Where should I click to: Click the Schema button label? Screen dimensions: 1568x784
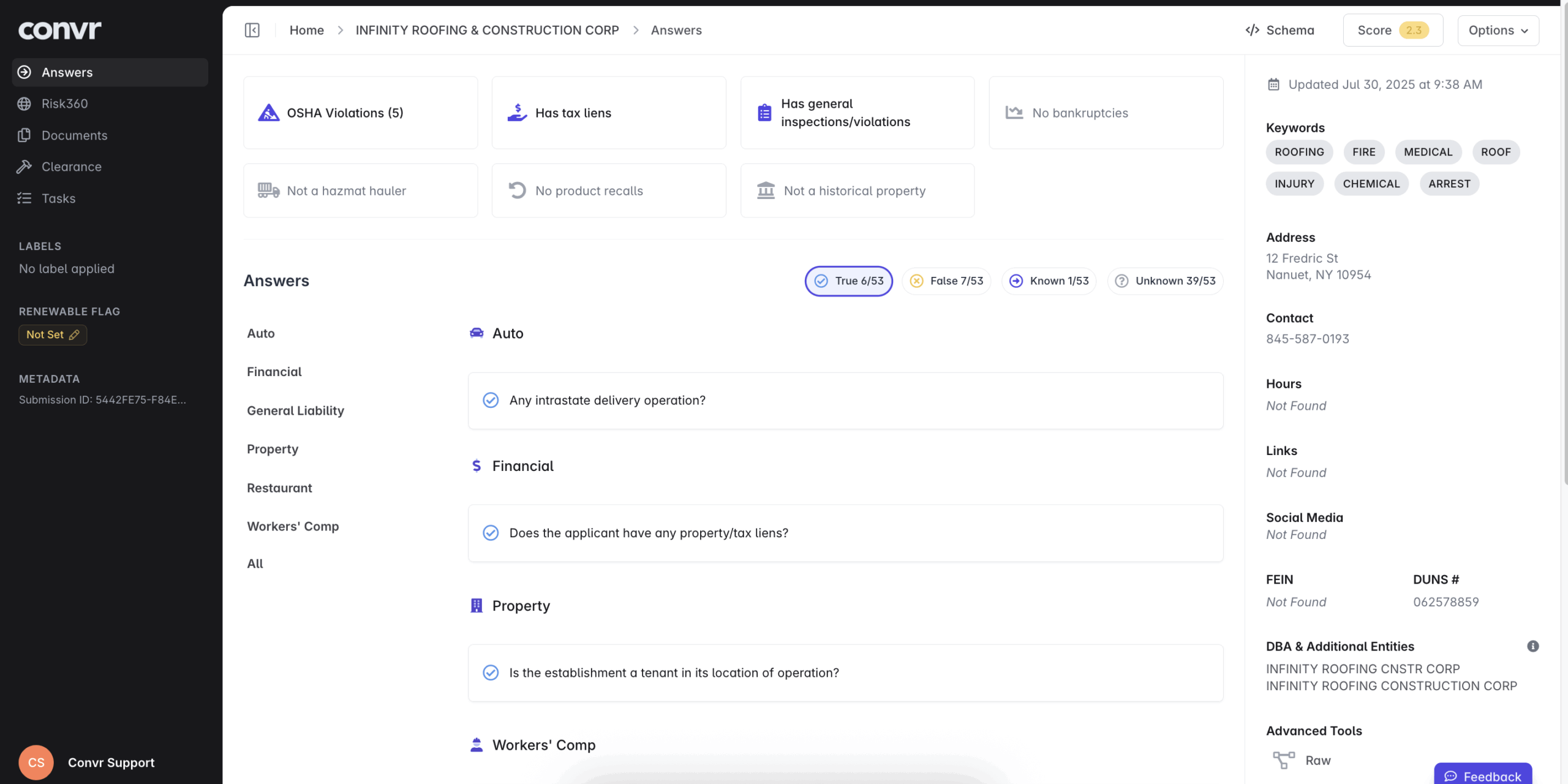tap(1290, 30)
